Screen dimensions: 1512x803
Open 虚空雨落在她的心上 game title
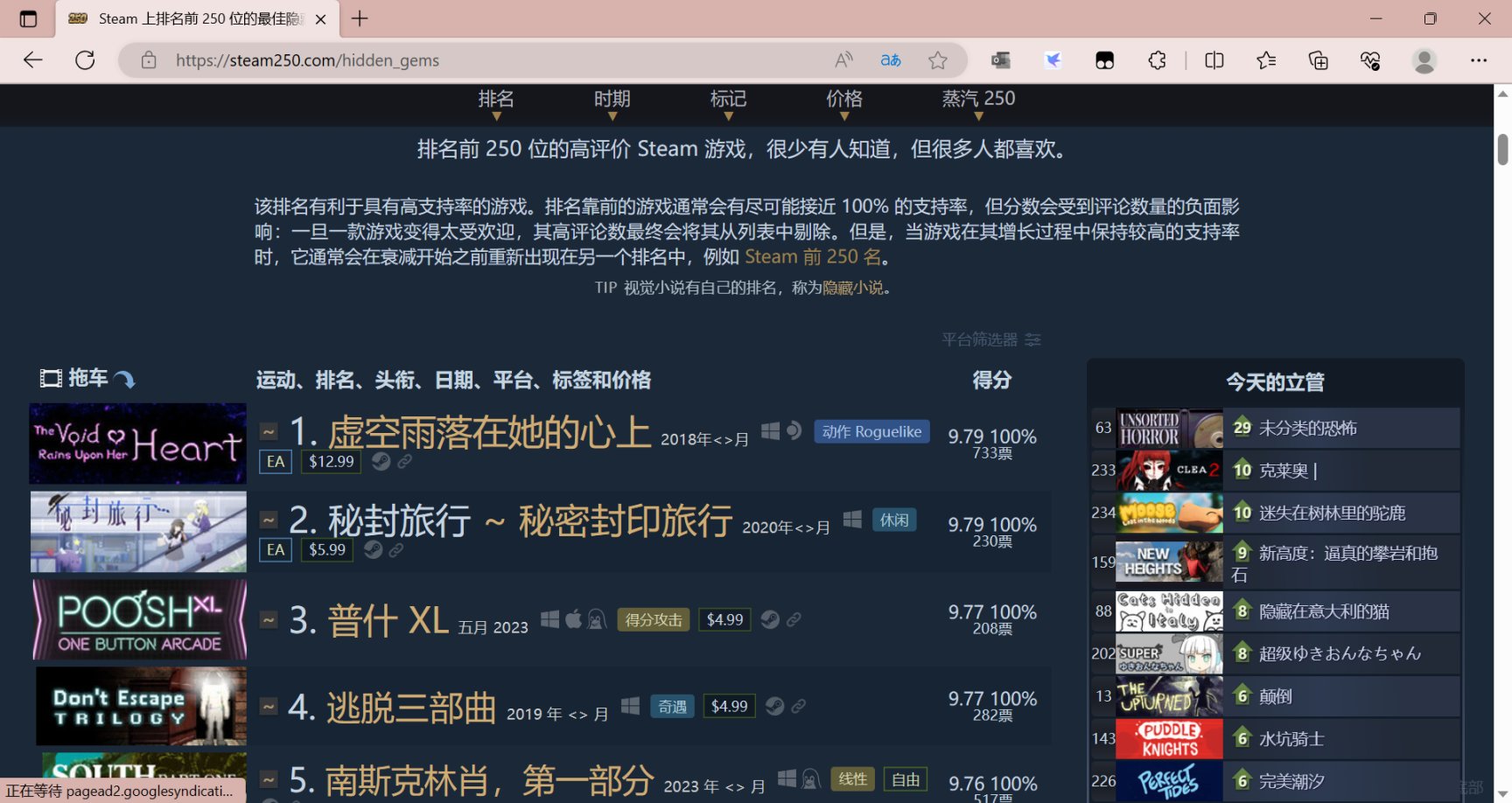(x=490, y=432)
